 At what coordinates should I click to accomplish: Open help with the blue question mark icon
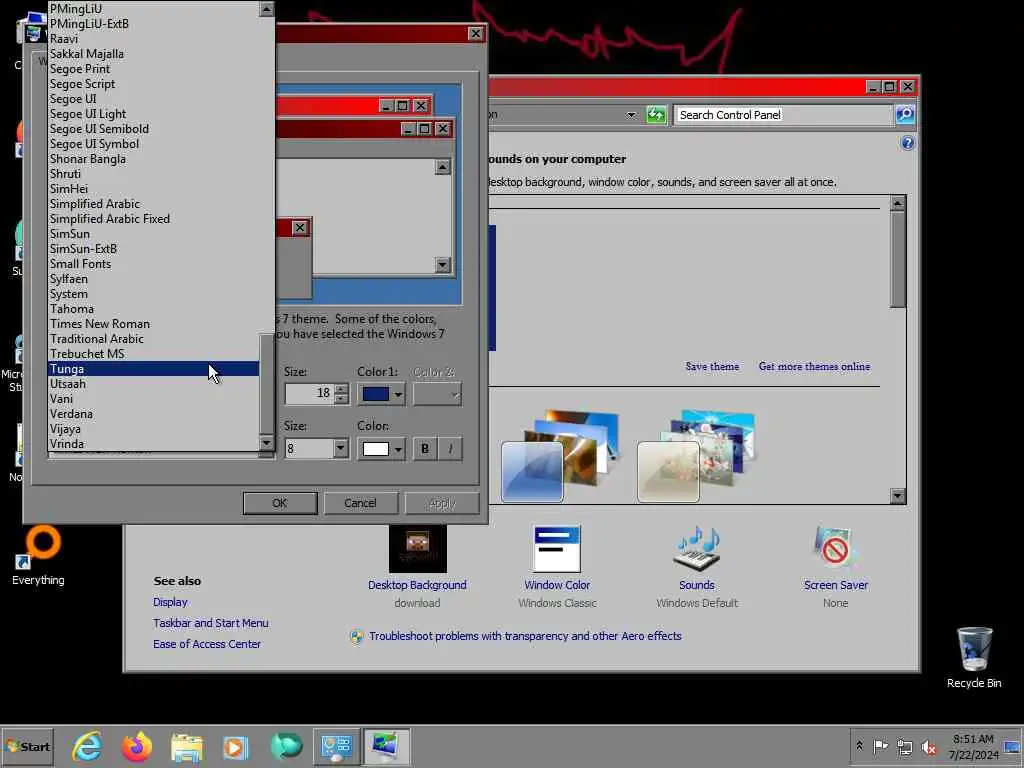pos(908,143)
